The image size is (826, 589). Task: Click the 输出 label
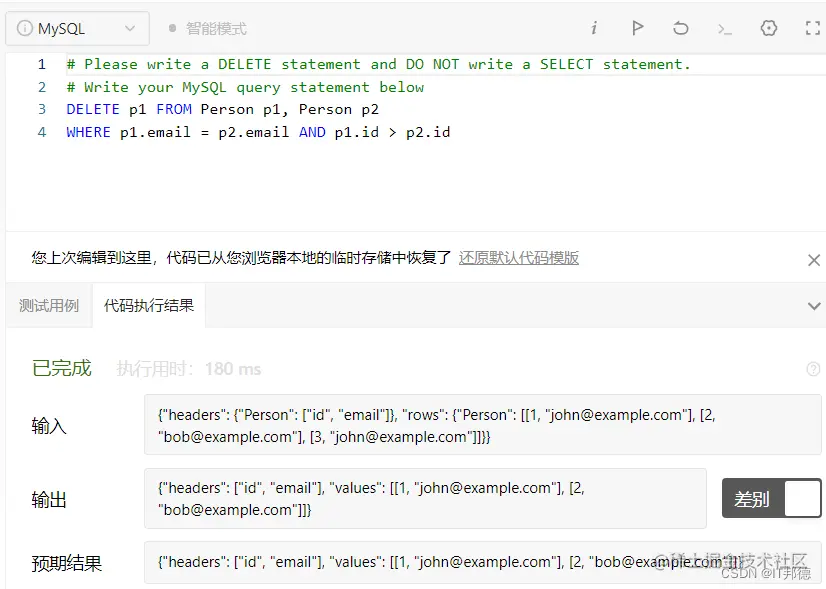click(49, 499)
